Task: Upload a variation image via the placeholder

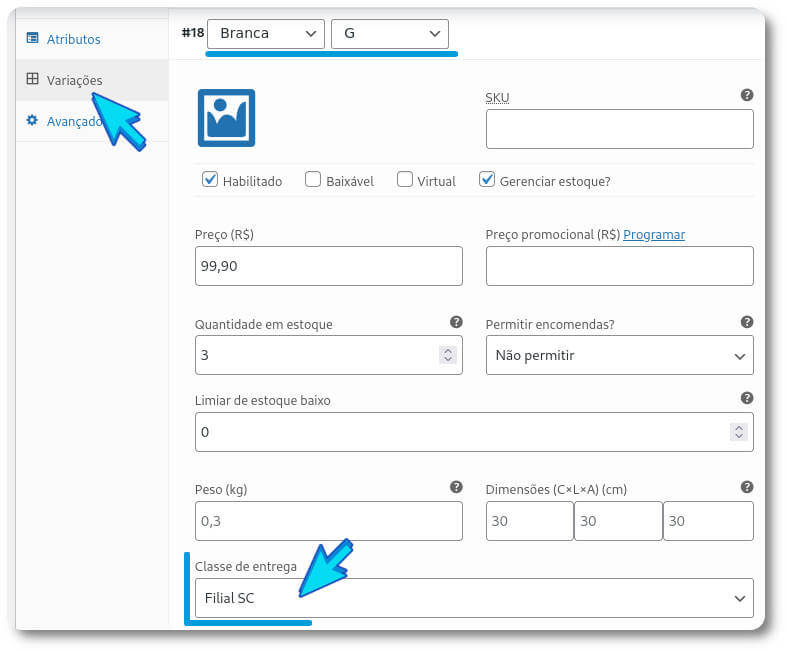Action: pos(226,118)
